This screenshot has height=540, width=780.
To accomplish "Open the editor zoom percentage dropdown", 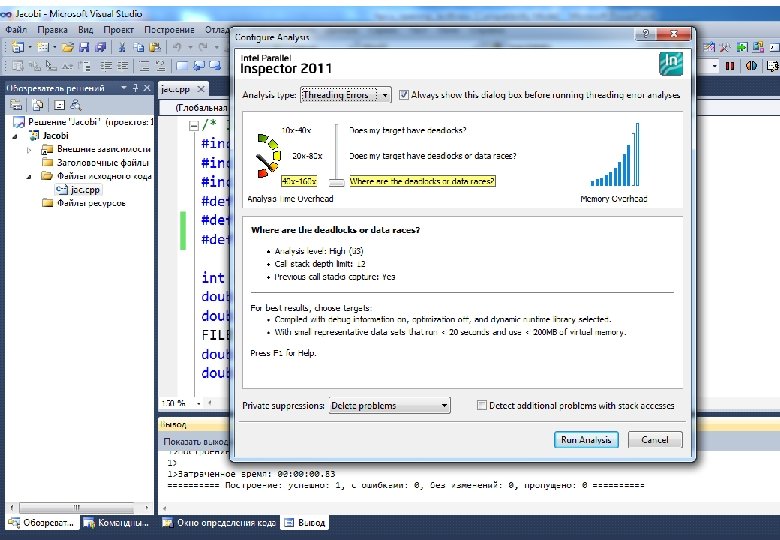I will (199, 403).
